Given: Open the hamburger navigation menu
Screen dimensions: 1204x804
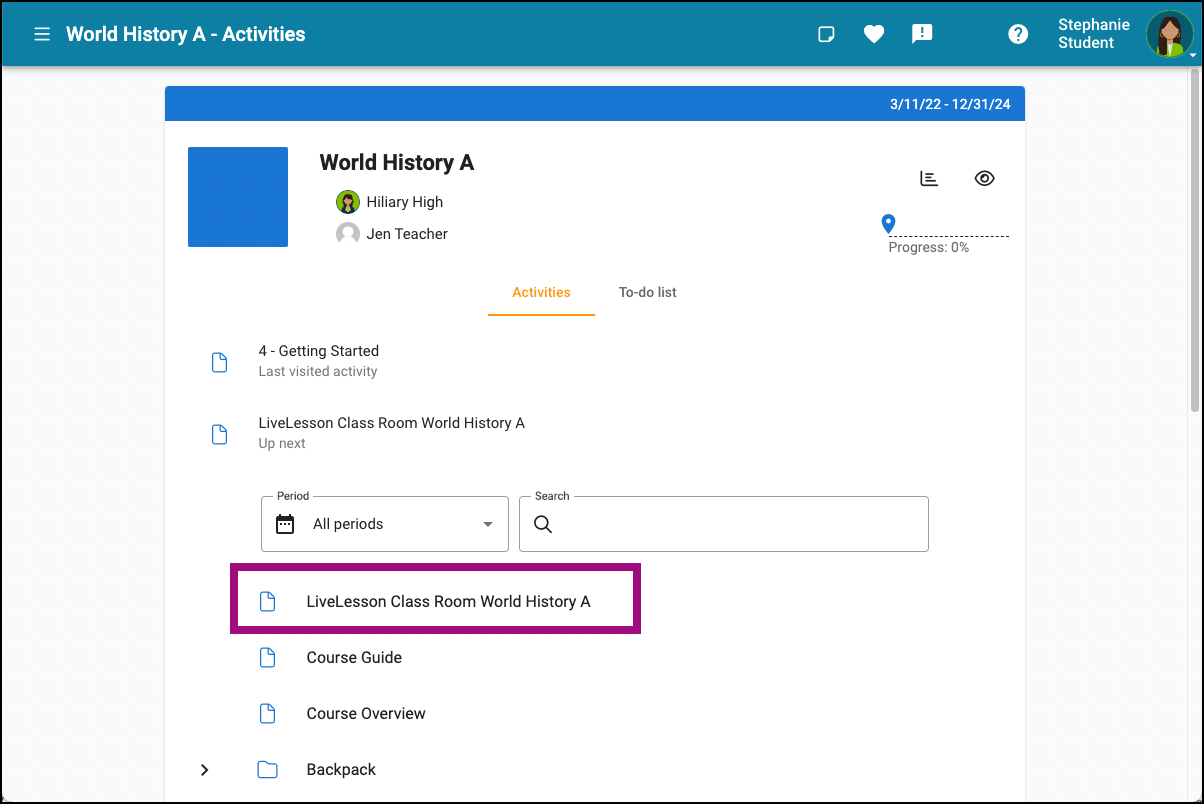Looking at the screenshot, I should (41, 33).
